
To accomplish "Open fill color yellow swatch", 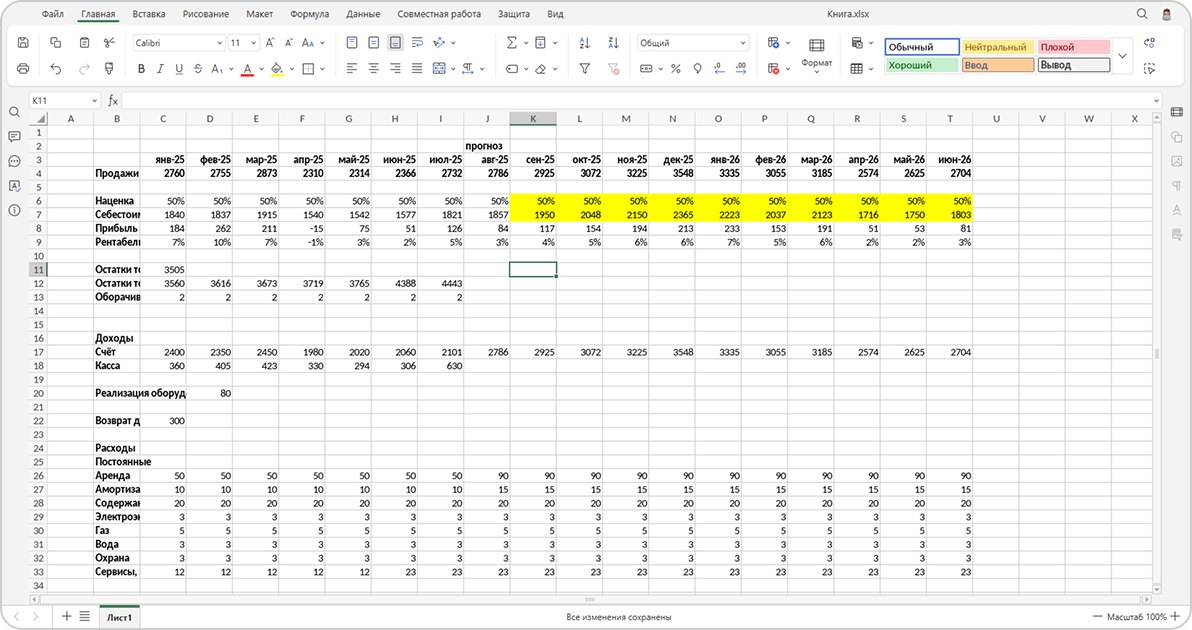I will [x=277, y=68].
